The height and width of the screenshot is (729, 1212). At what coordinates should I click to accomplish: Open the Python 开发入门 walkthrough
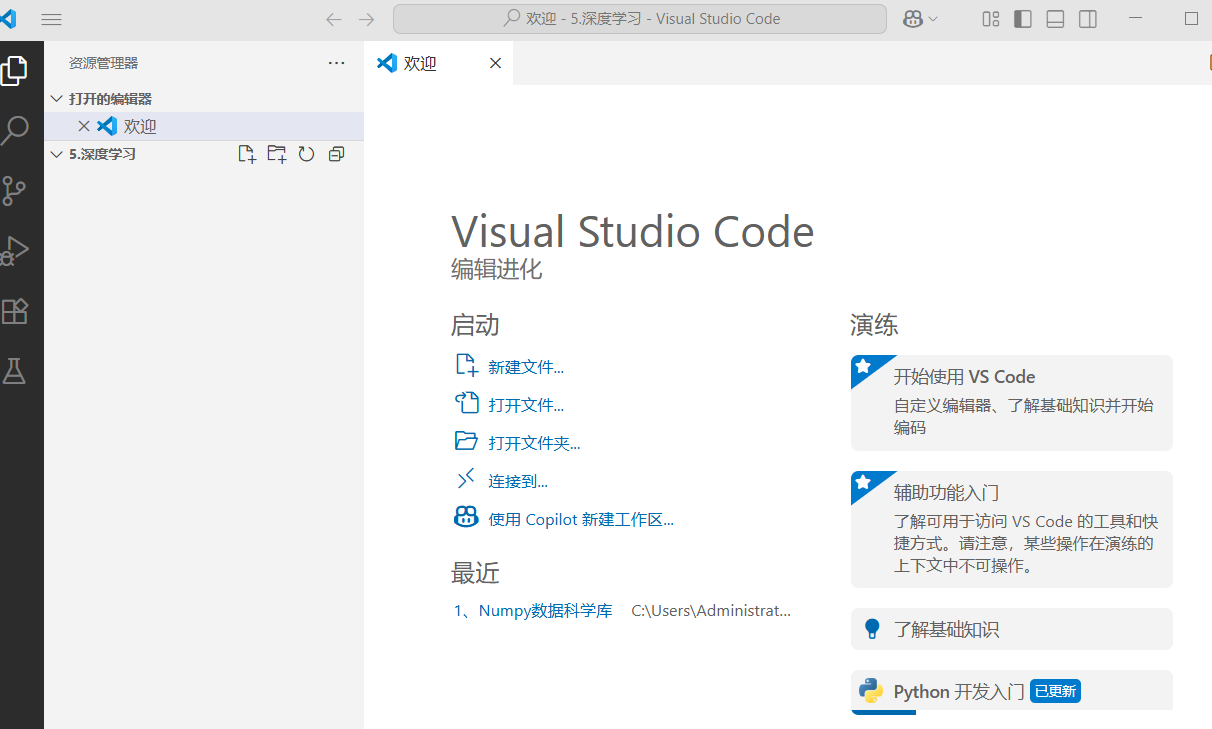(x=1011, y=691)
